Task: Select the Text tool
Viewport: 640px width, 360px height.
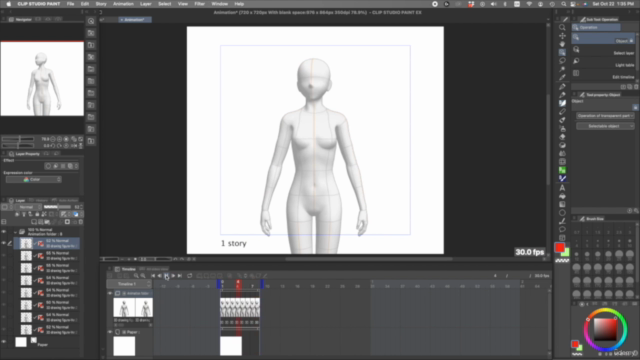Action: pyautogui.click(x=562, y=188)
